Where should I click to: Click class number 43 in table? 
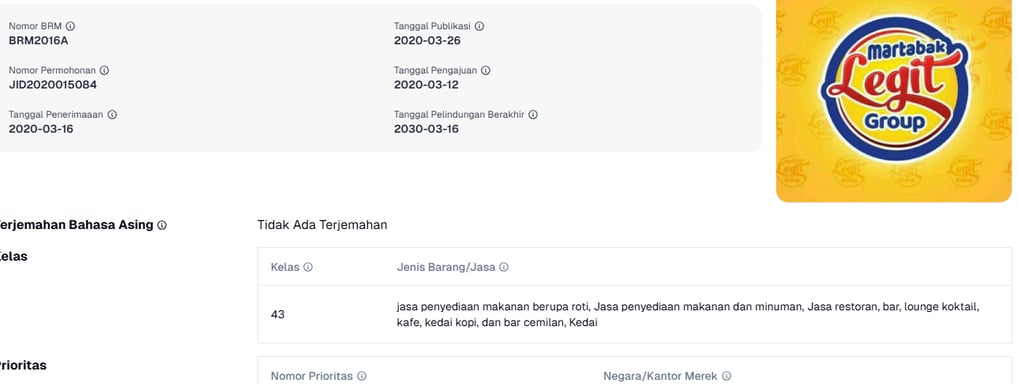[278, 314]
